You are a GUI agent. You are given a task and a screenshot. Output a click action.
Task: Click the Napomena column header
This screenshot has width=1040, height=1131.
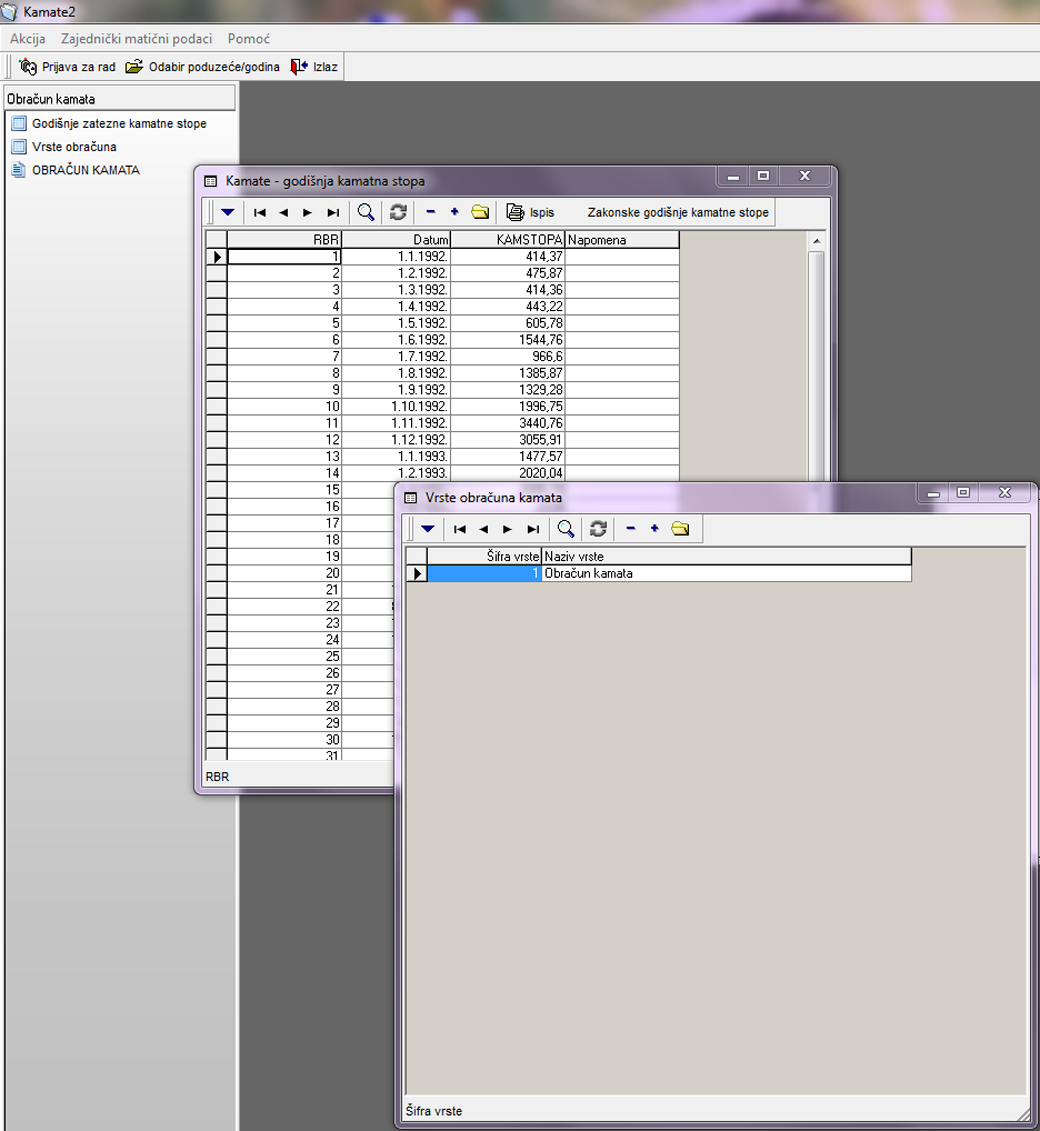coord(622,239)
